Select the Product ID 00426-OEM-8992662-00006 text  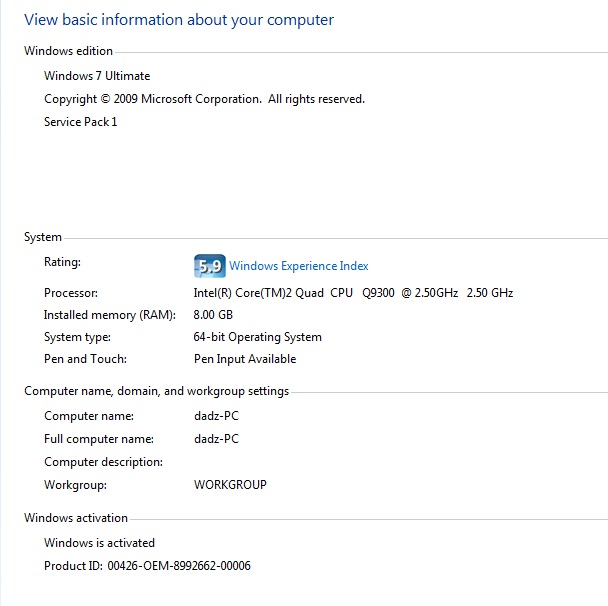[x=147, y=566]
